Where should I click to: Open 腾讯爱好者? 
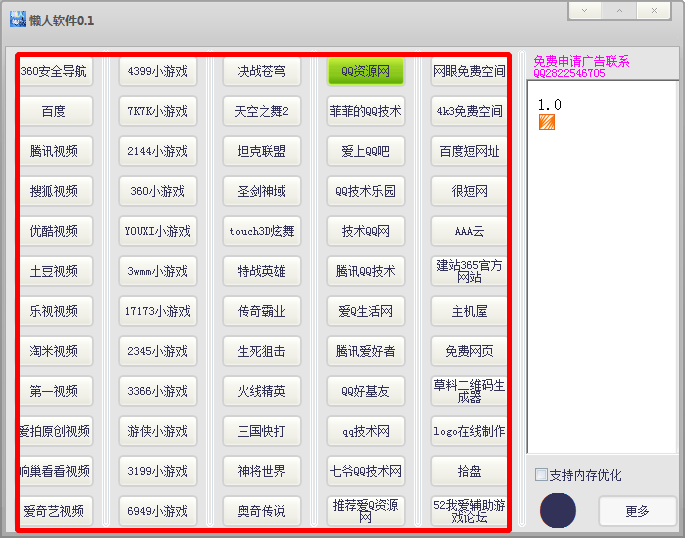pyautogui.click(x=366, y=351)
